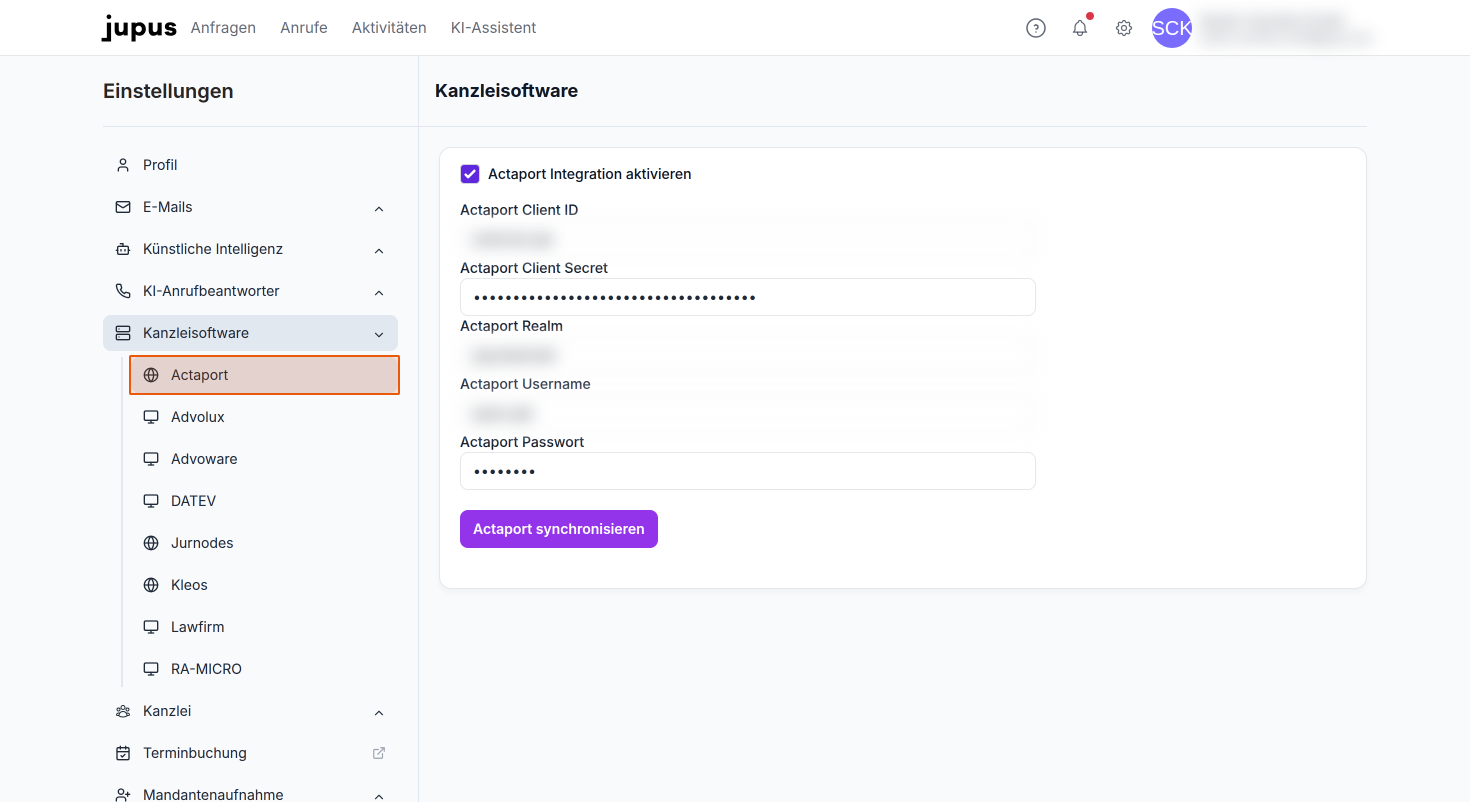Viewport: 1470px width, 802px height.
Task: Expand the KI-Anrufbeantworter chevron
Action: (379, 292)
